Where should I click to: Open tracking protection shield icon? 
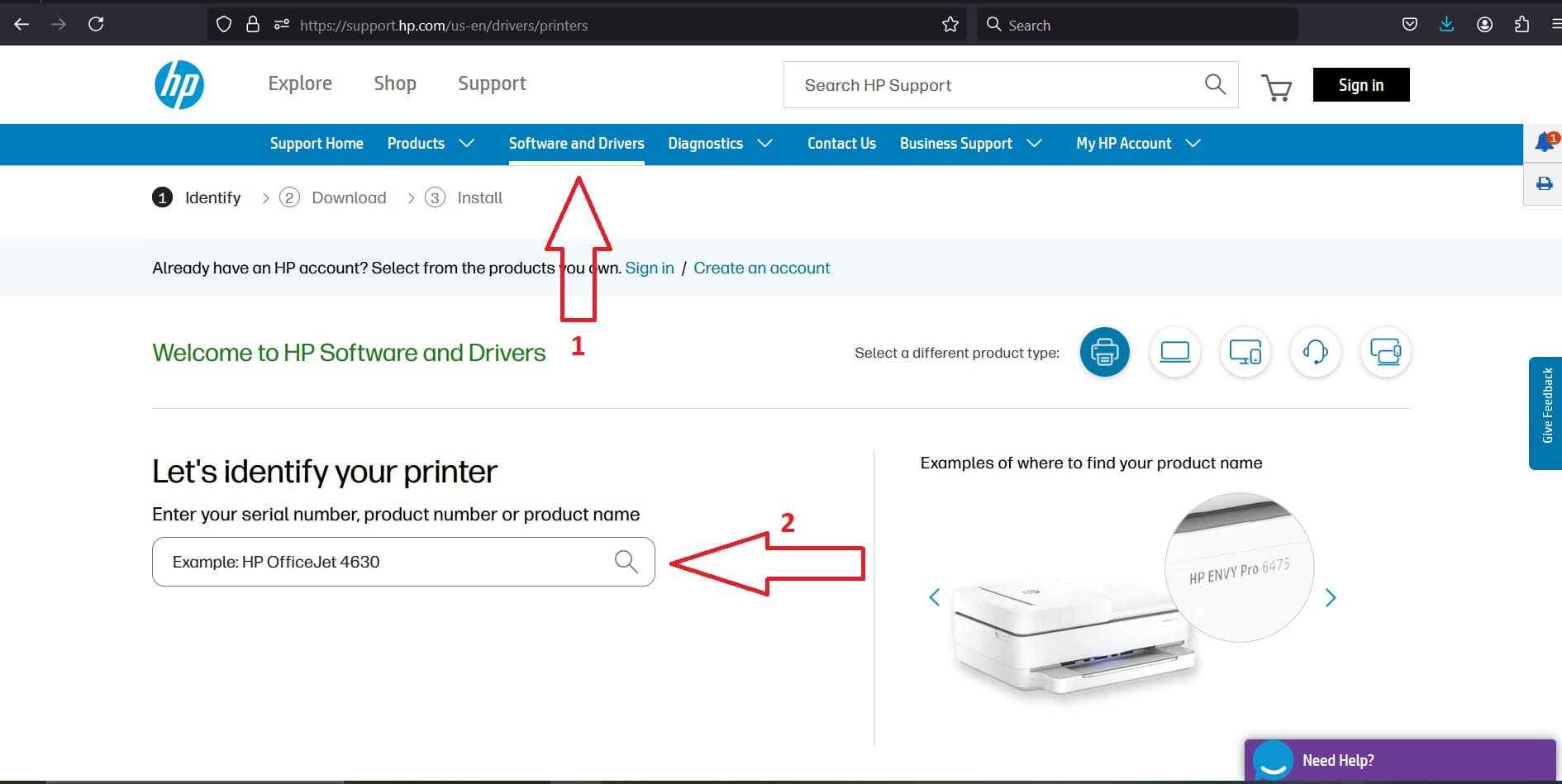point(224,25)
